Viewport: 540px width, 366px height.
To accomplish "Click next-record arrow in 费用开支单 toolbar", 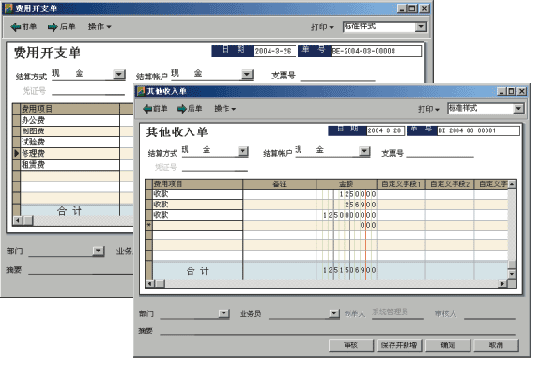I will [x=53, y=27].
